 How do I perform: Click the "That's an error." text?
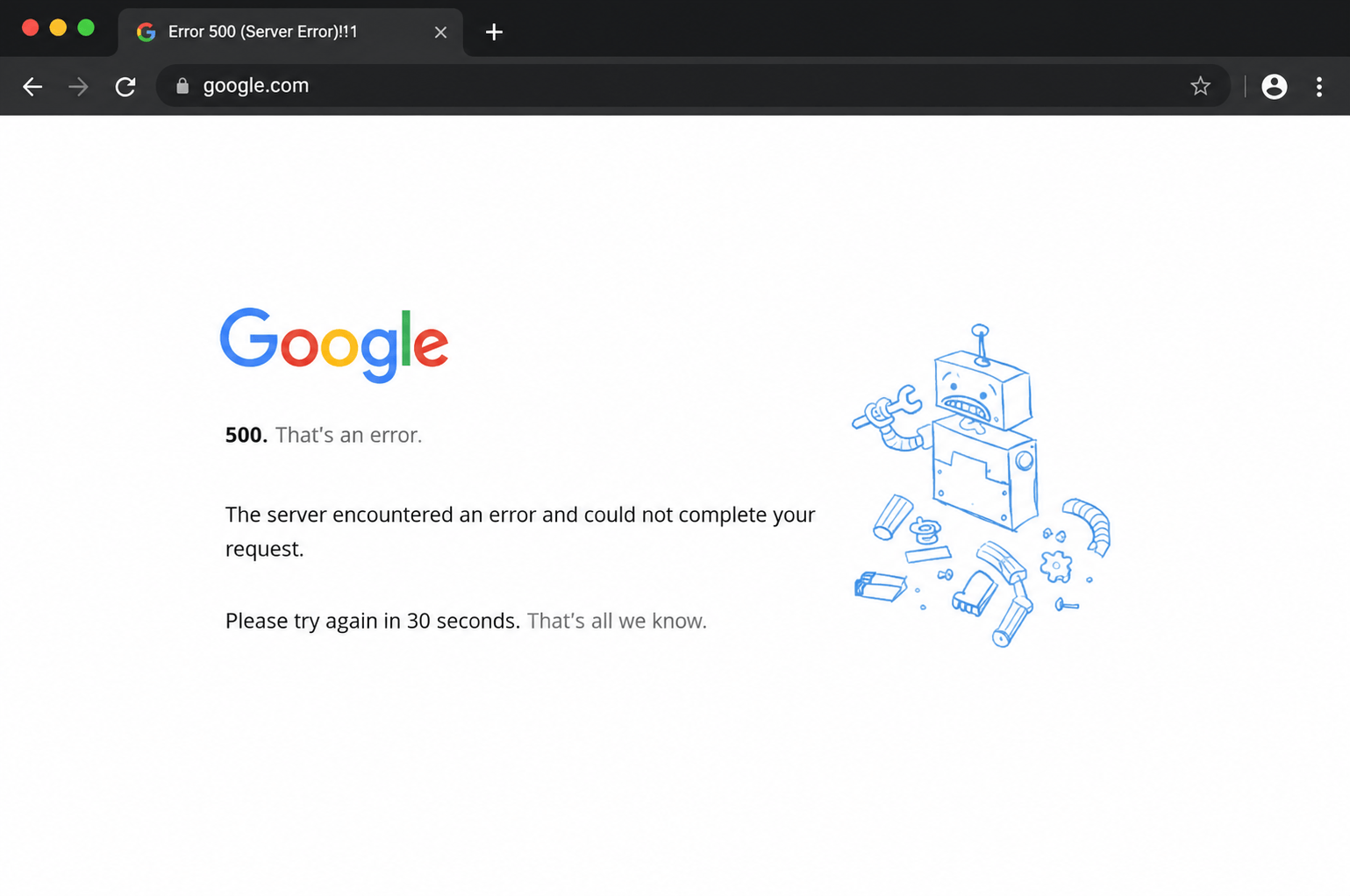(348, 435)
